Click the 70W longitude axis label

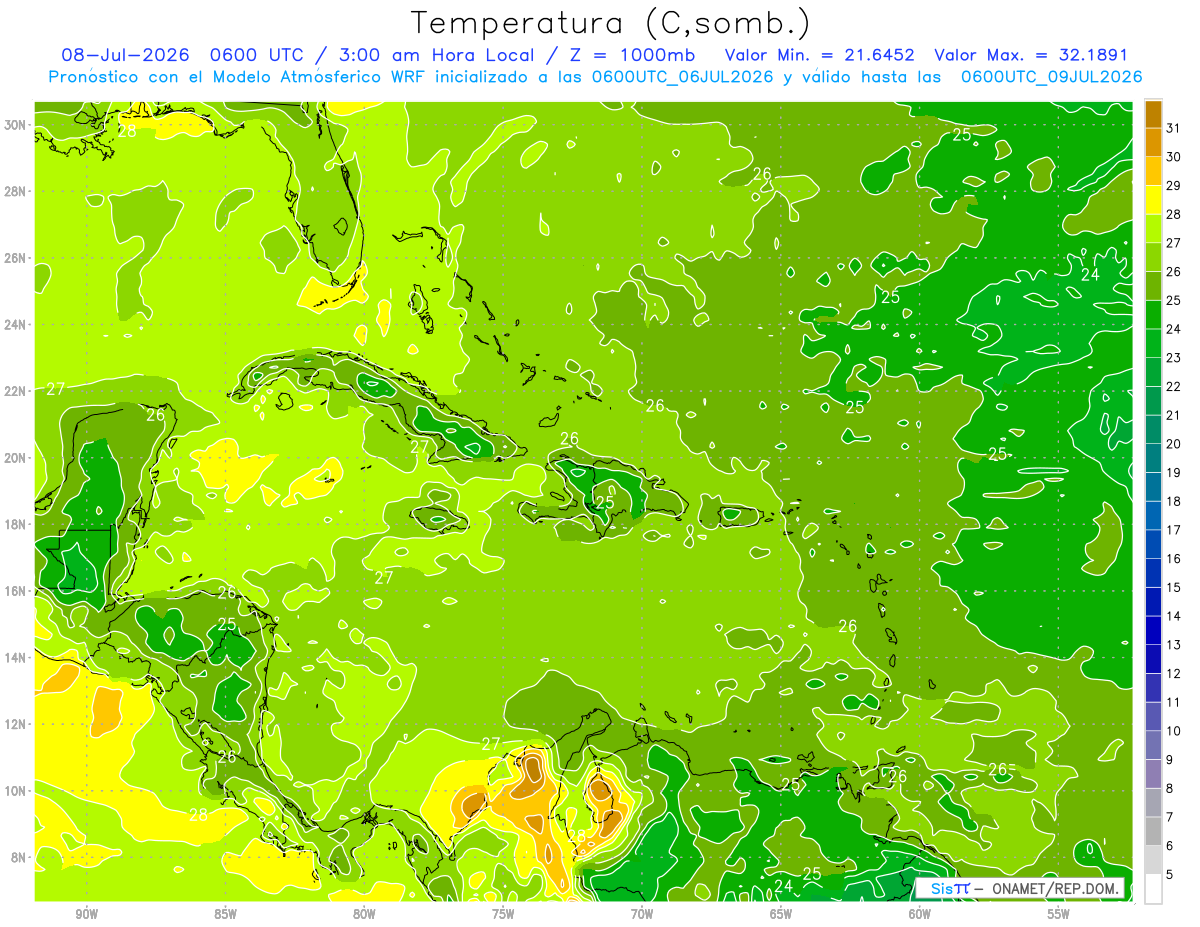click(642, 914)
